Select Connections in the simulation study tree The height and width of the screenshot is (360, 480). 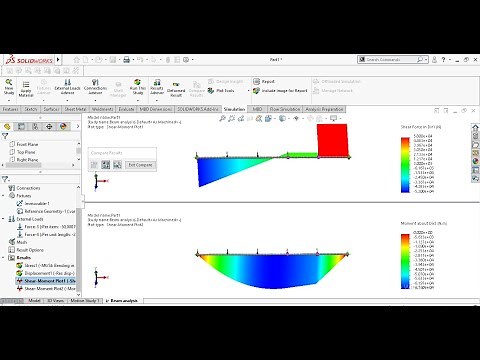pyautogui.click(x=24, y=188)
